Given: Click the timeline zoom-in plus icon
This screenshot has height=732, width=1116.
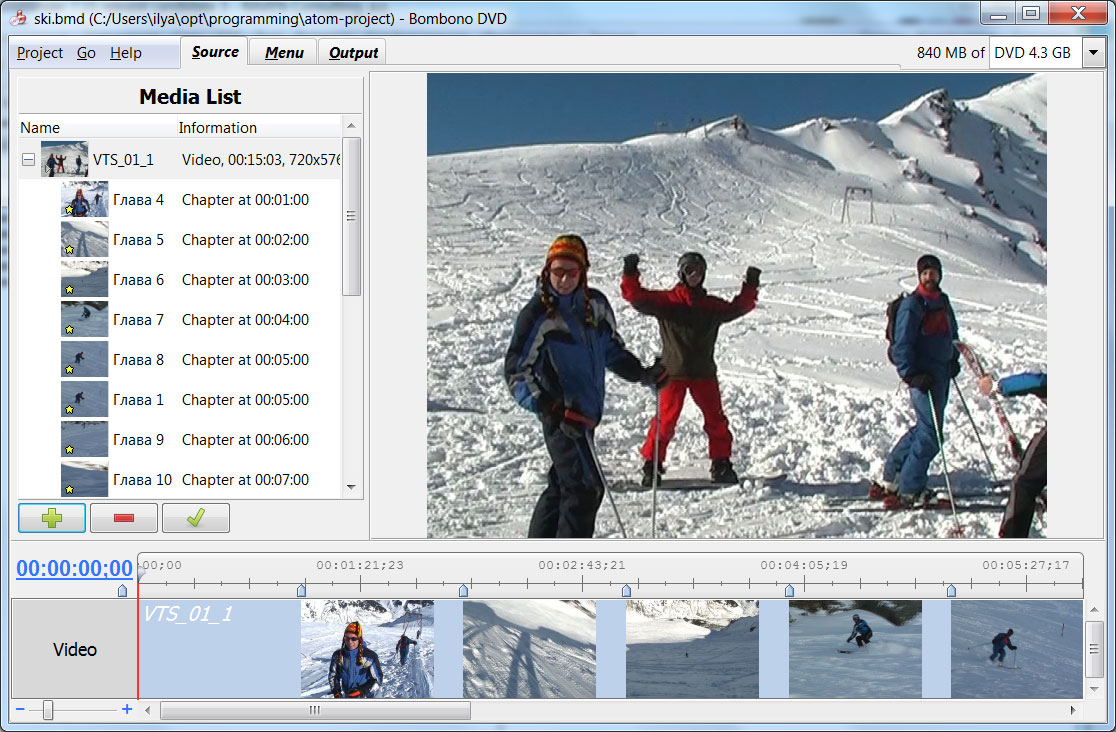Looking at the screenshot, I should click(127, 709).
